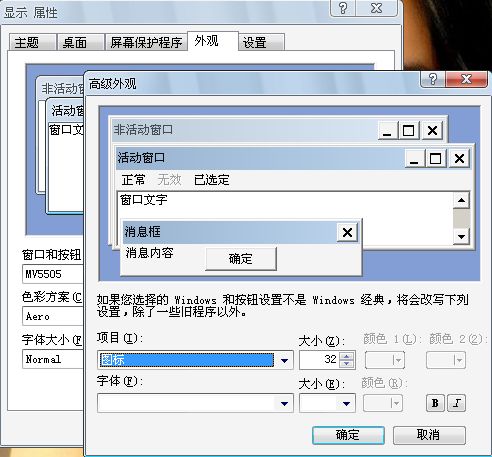
Task: Go to the 设置 tab
Action: click(262, 42)
